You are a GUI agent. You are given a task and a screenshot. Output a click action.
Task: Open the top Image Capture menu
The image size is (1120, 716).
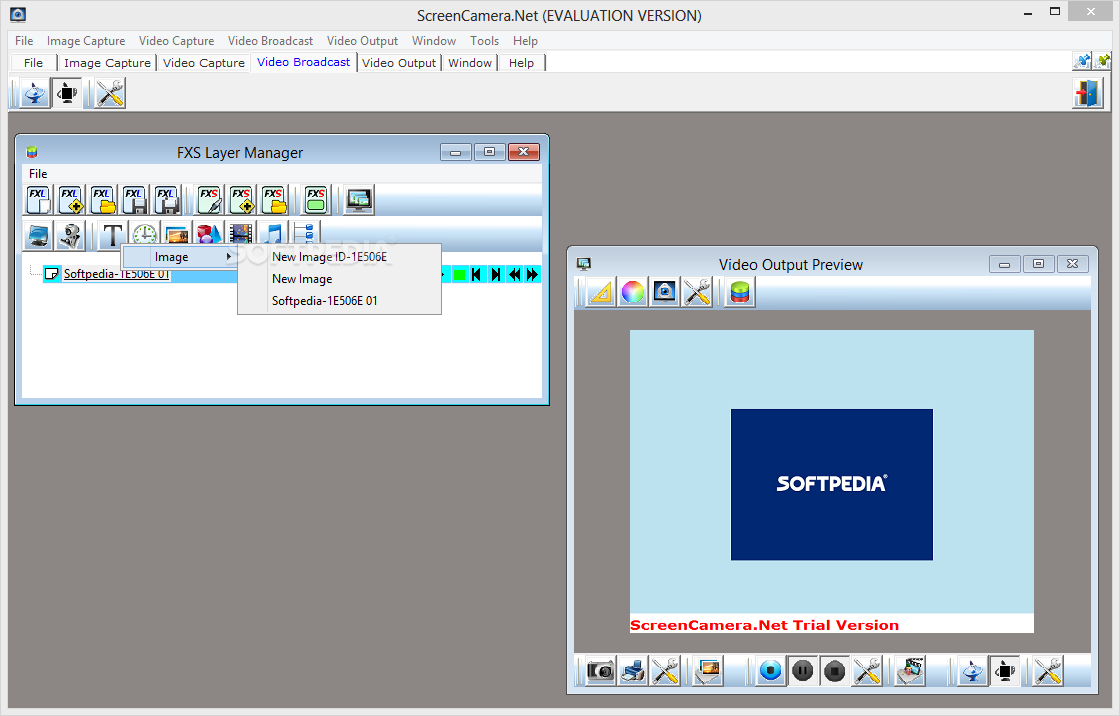click(x=86, y=41)
